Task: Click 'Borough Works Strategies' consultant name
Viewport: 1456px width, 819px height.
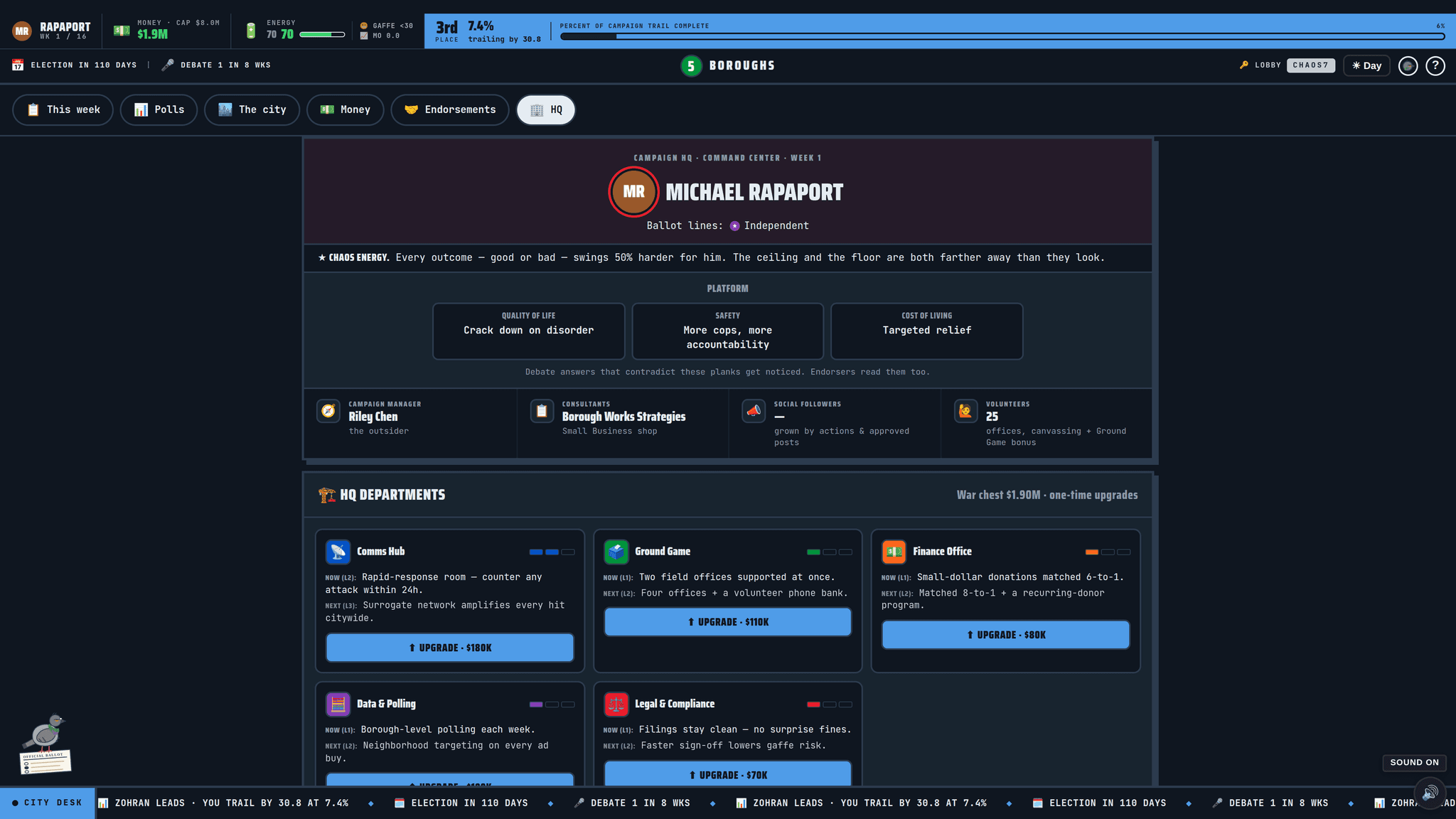Action: [623, 417]
